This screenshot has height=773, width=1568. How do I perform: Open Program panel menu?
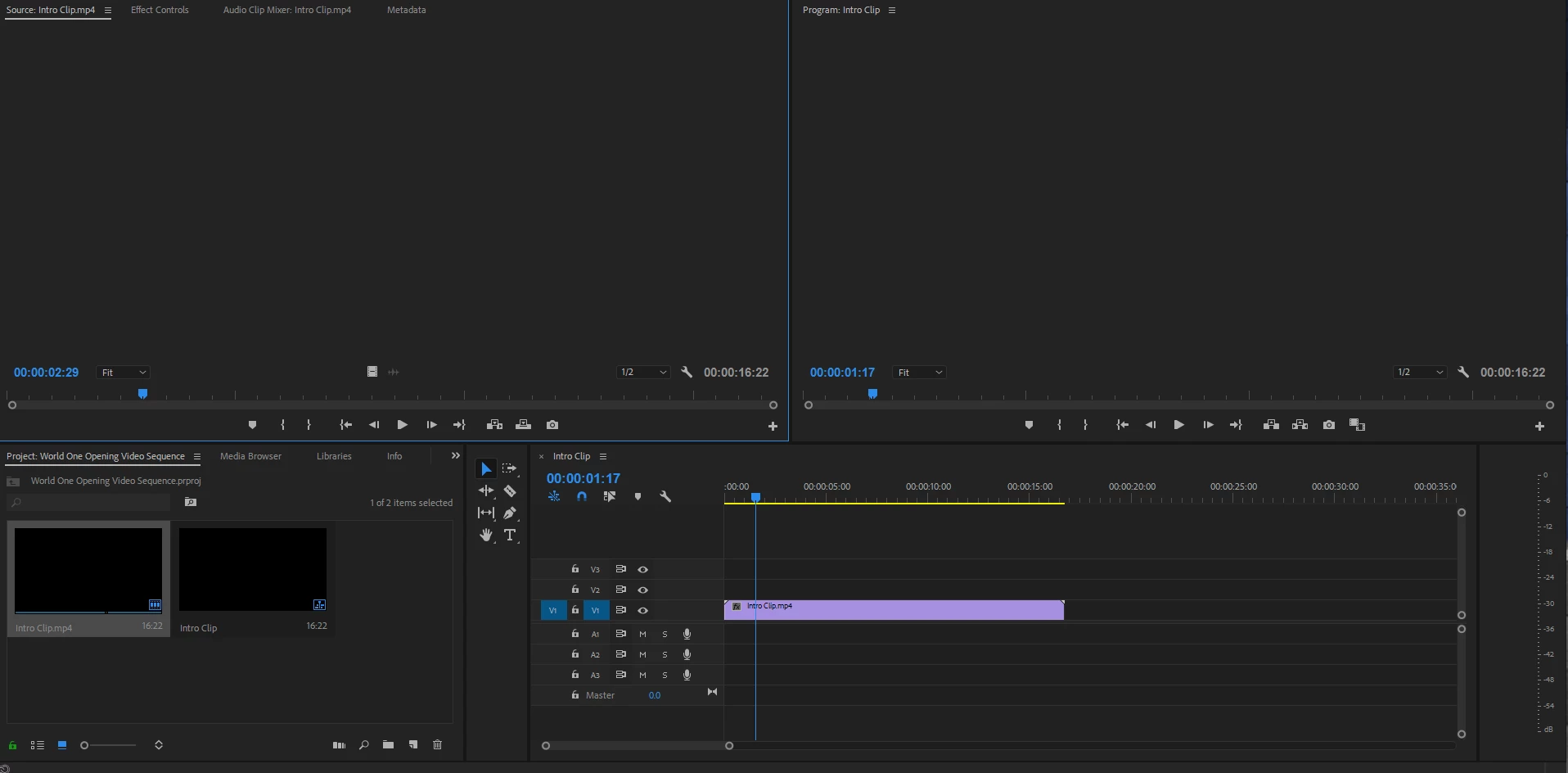point(892,11)
